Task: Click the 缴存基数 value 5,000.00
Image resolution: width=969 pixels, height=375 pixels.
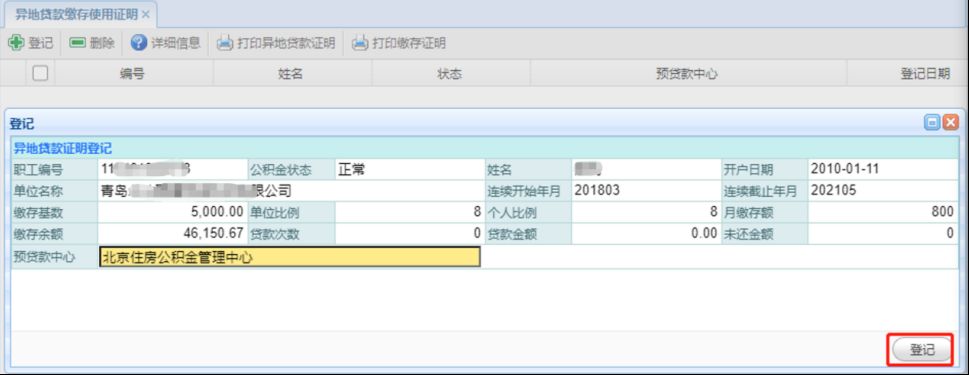Action: point(216,212)
